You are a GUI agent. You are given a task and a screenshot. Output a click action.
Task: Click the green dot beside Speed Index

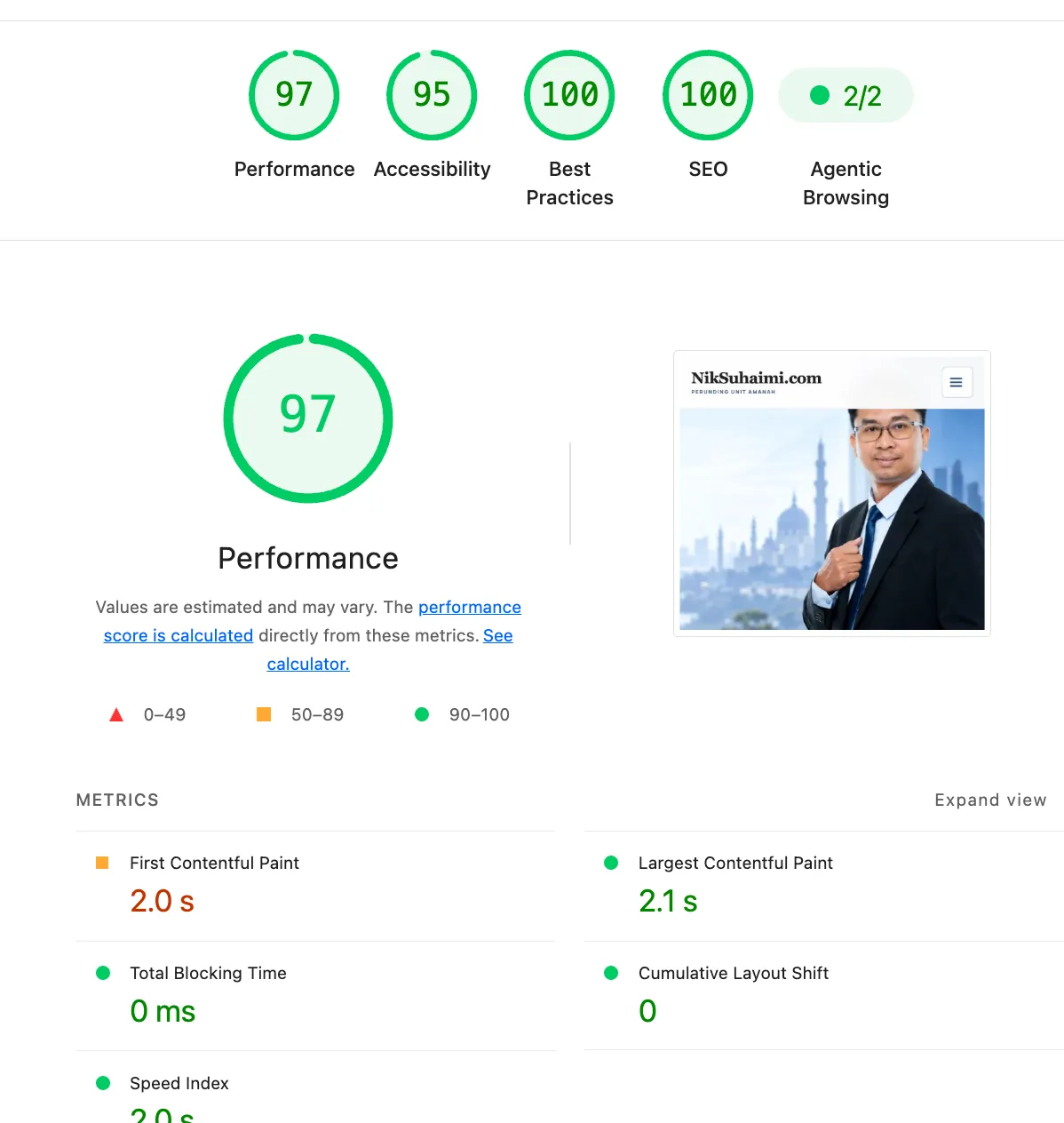[x=103, y=1083]
